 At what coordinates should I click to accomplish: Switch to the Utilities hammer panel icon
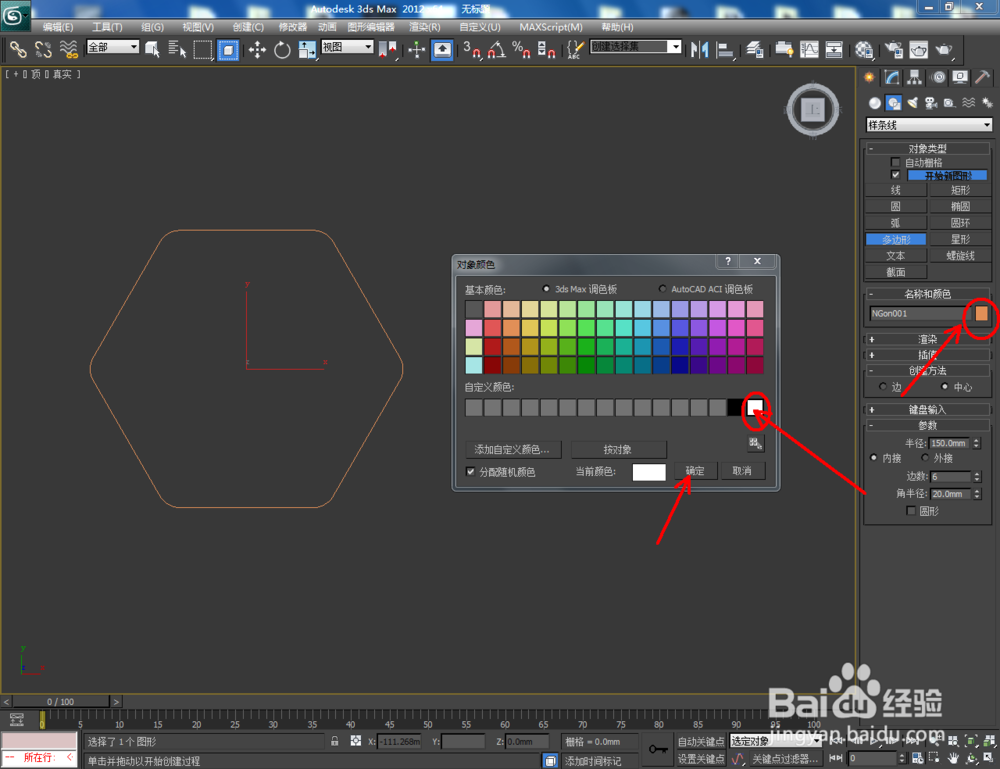point(982,78)
